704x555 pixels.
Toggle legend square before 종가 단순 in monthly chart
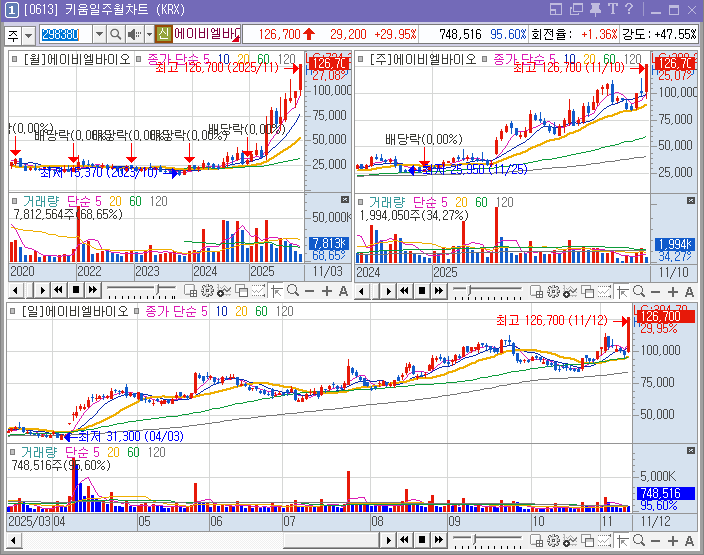(x=139, y=59)
